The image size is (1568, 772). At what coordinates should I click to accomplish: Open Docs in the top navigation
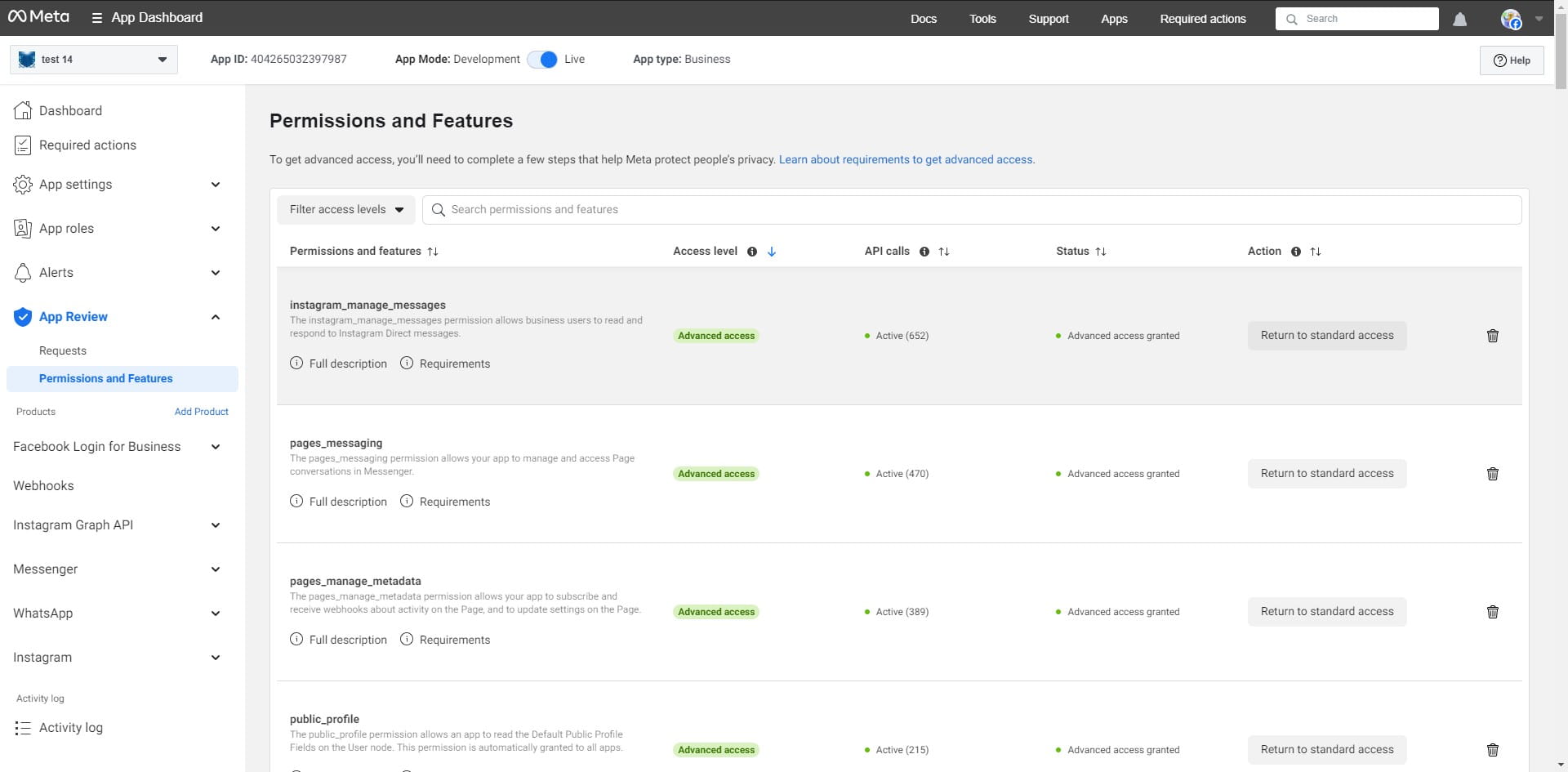923,19
